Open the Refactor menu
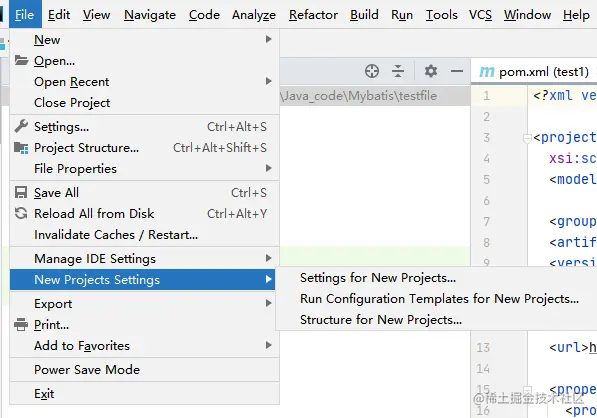The image size is (597, 418). pos(313,14)
